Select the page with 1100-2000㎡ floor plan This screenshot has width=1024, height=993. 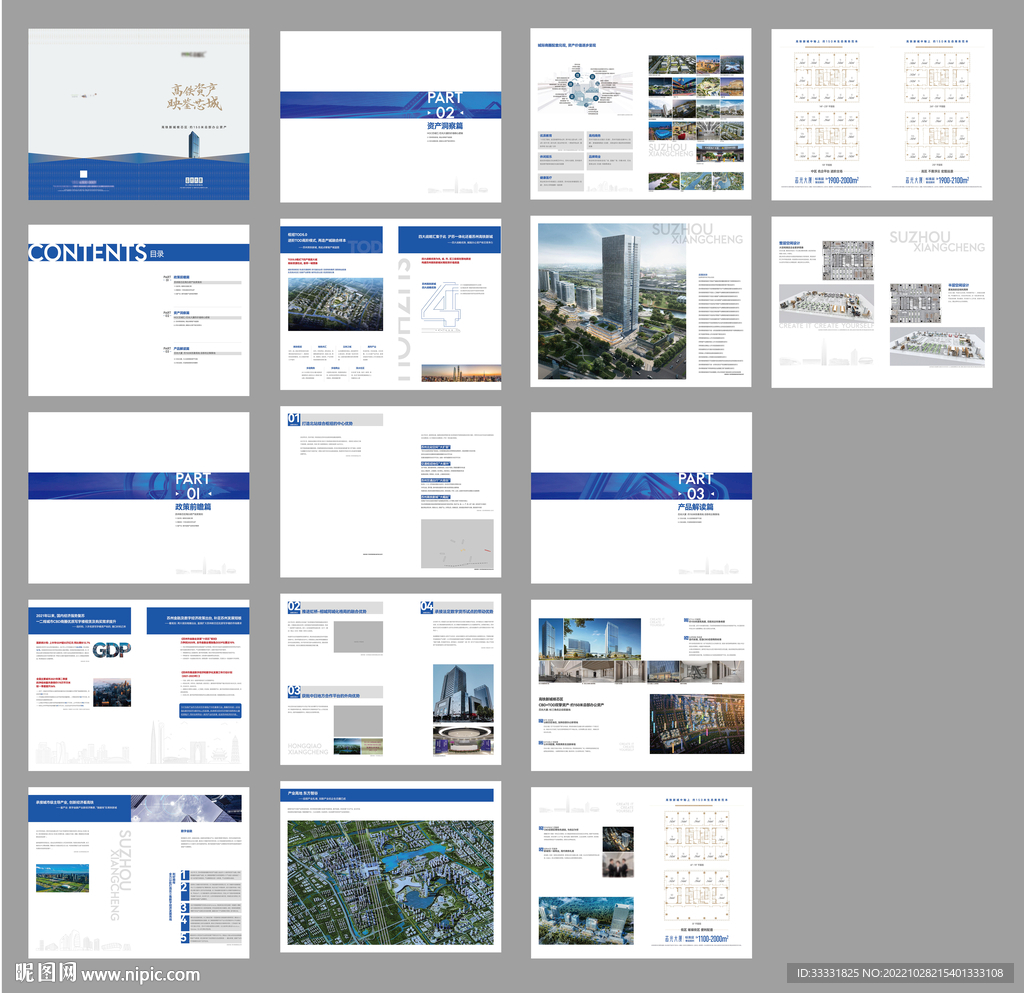click(x=641, y=873)
